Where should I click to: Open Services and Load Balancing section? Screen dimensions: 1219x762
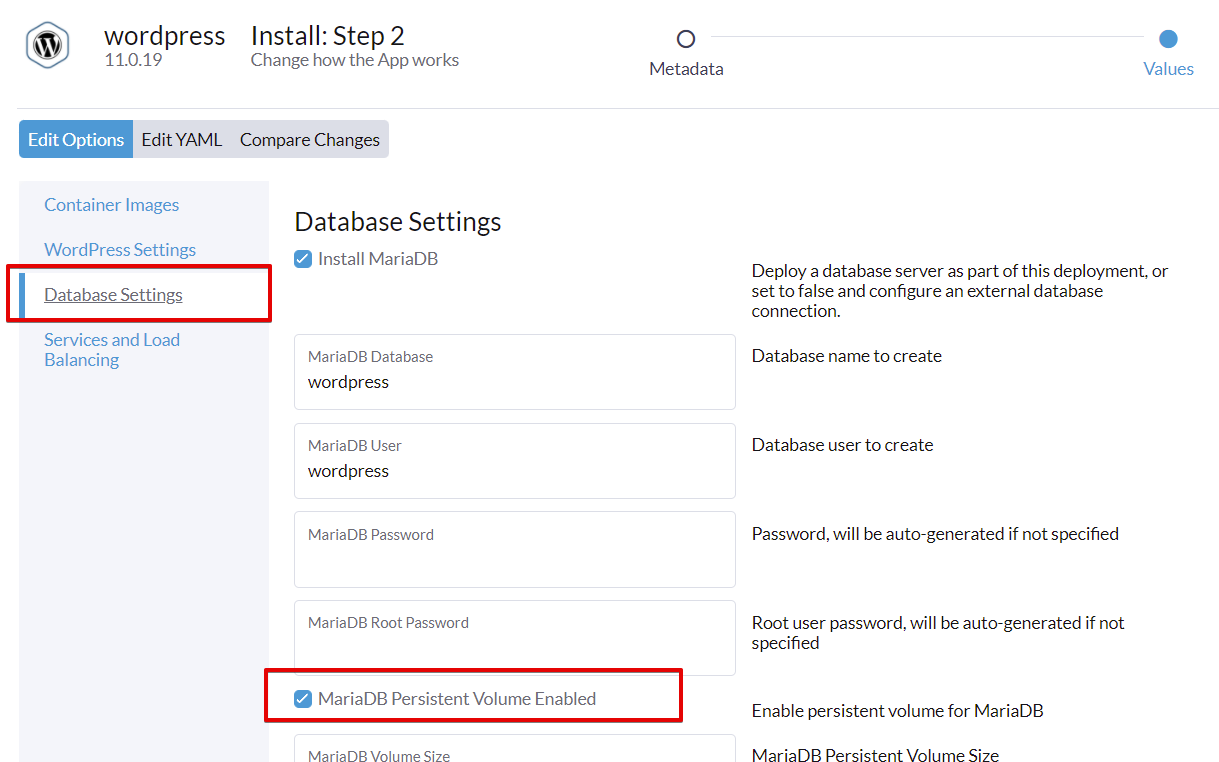pyautogui.click(x=112, y=350)
